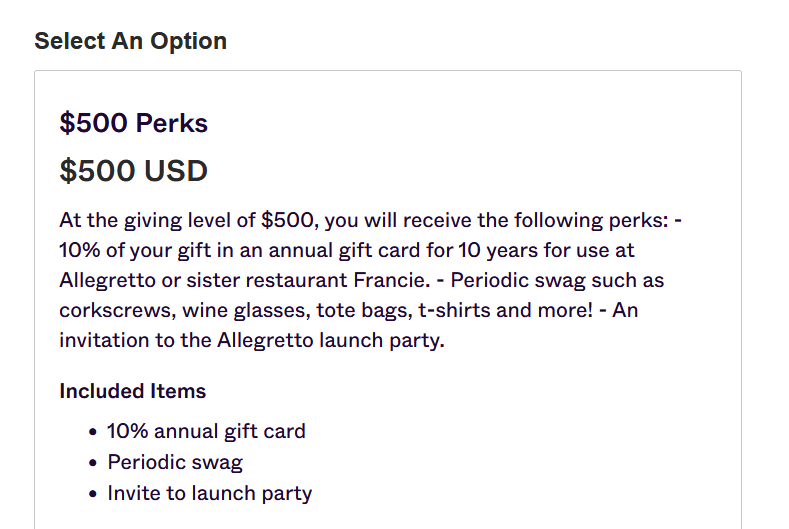Viewport: 789px width, 529px height.
Task: Click the "Select An Option" heading
Action: click(x=130, y=41)
